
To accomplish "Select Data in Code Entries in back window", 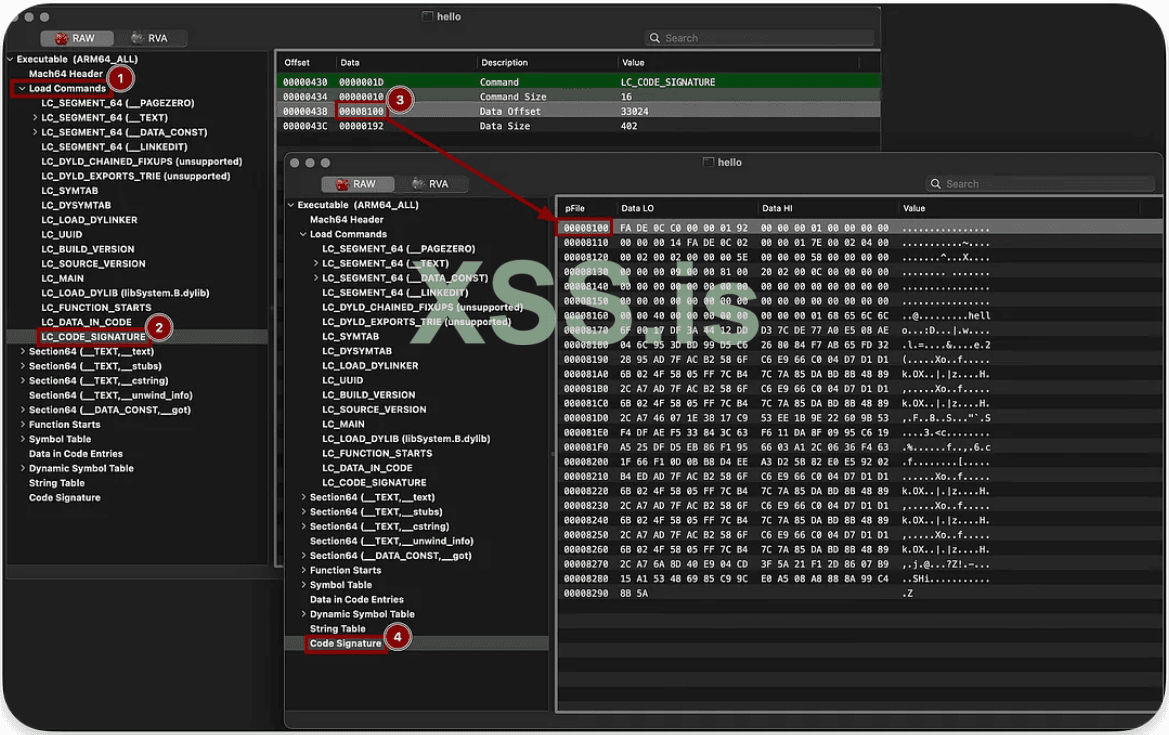I will tap(75, 454).
